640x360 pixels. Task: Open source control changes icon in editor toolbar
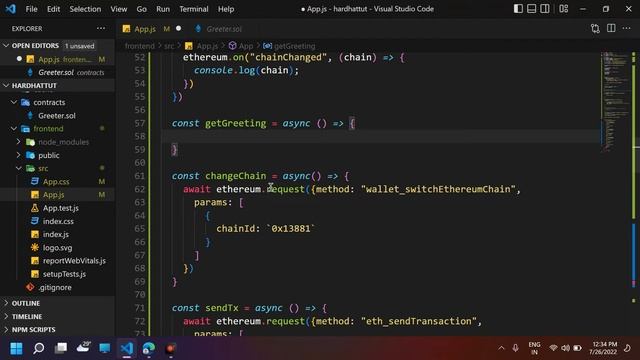595,29
